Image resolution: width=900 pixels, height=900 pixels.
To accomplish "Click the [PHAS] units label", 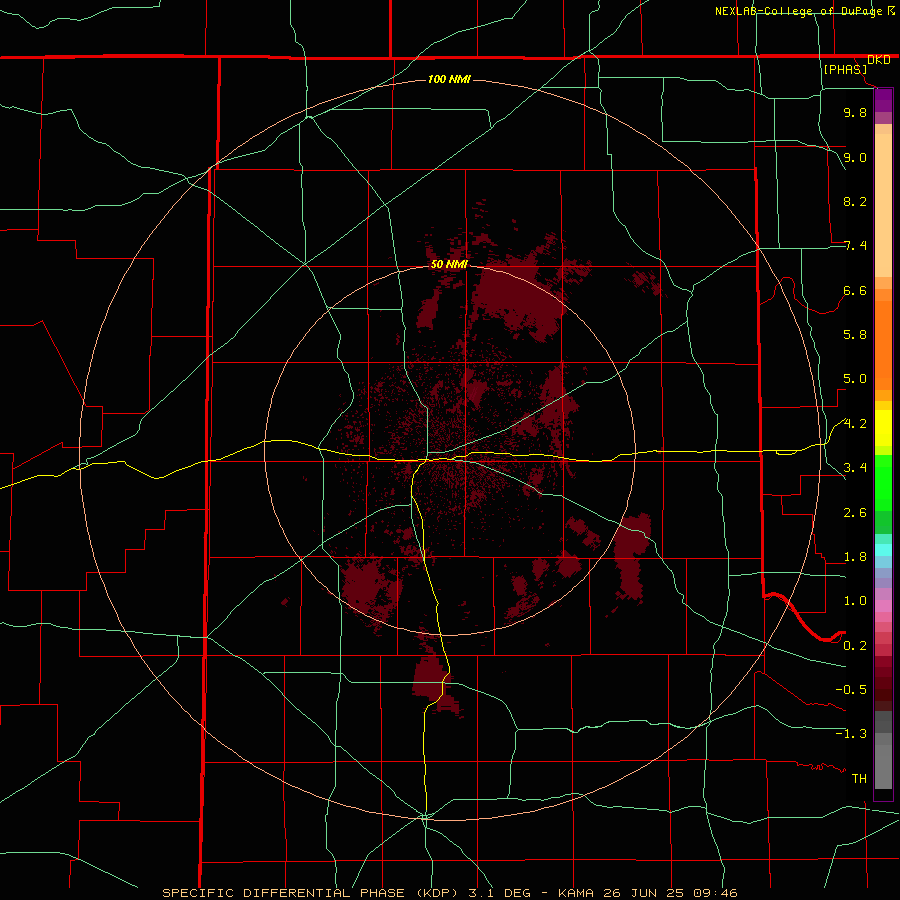I will (x=845, y=69).
